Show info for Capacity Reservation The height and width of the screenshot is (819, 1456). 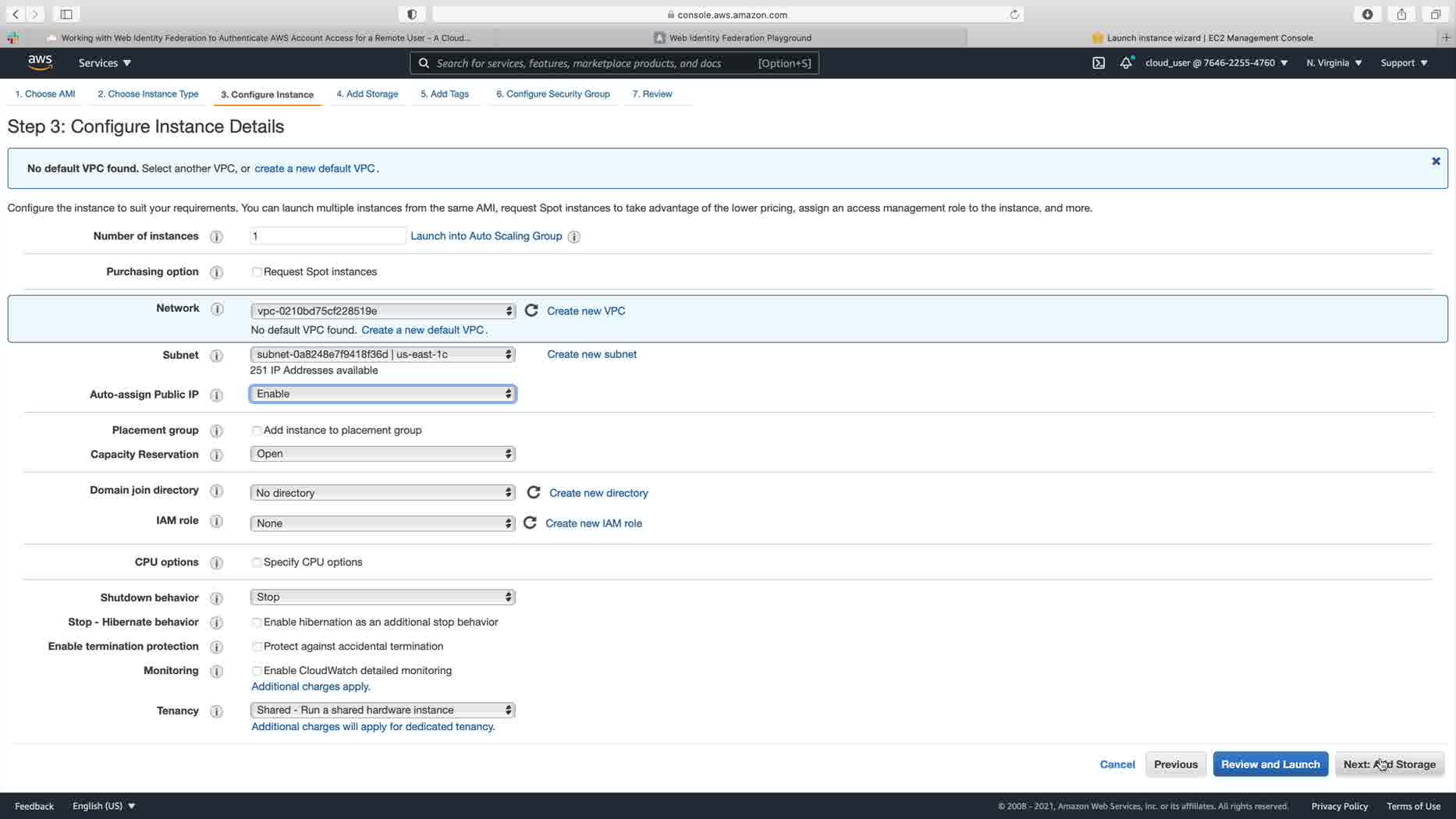click(217, 455)
